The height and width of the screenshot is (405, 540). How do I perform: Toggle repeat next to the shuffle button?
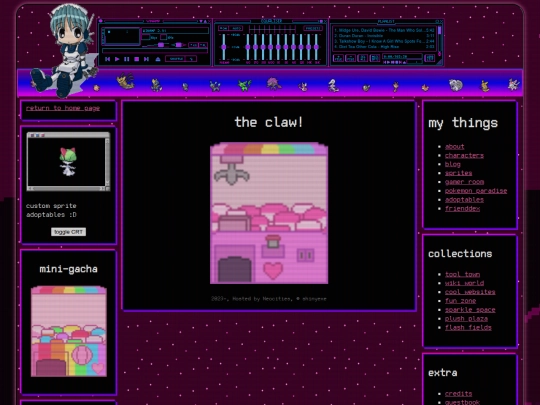point(191,59)
